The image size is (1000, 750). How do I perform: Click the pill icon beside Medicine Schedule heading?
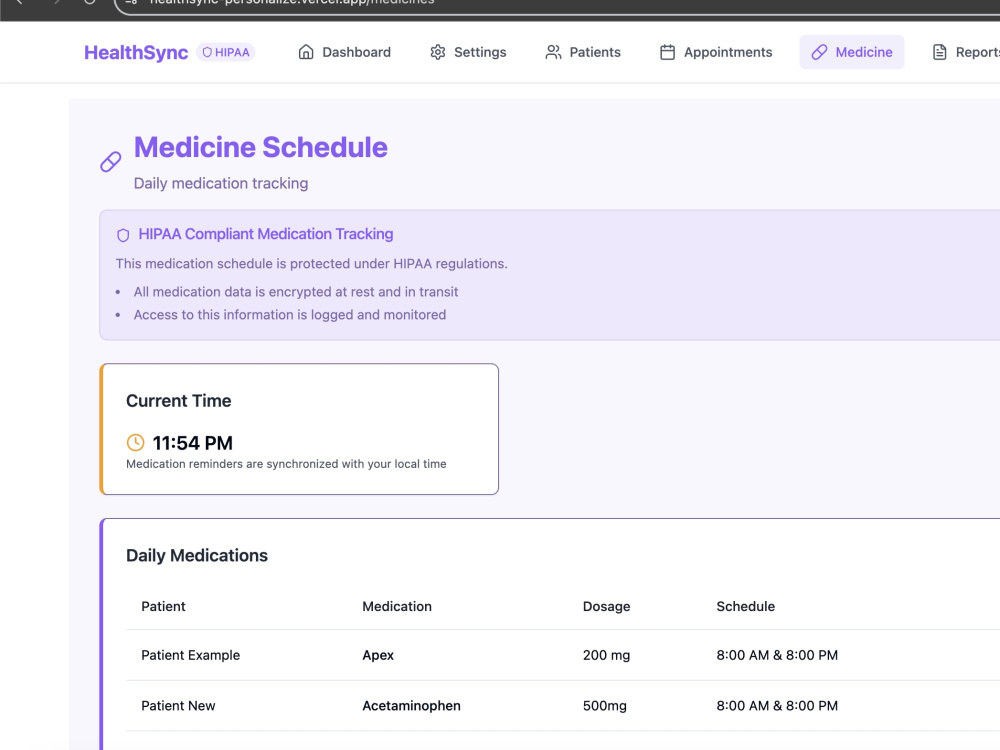pos(110,162)
